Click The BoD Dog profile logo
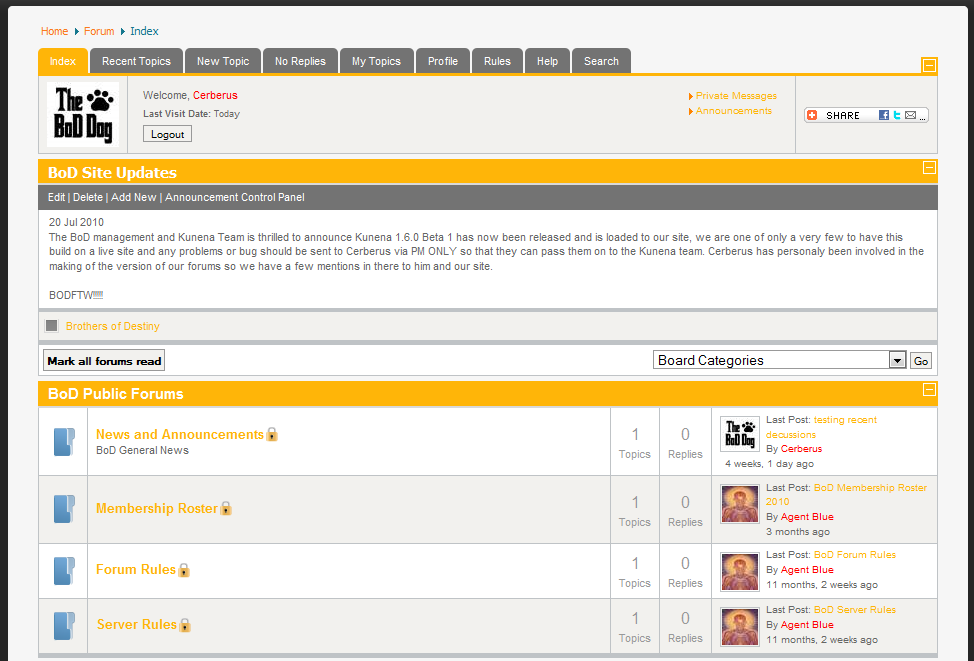 point(83,115)
